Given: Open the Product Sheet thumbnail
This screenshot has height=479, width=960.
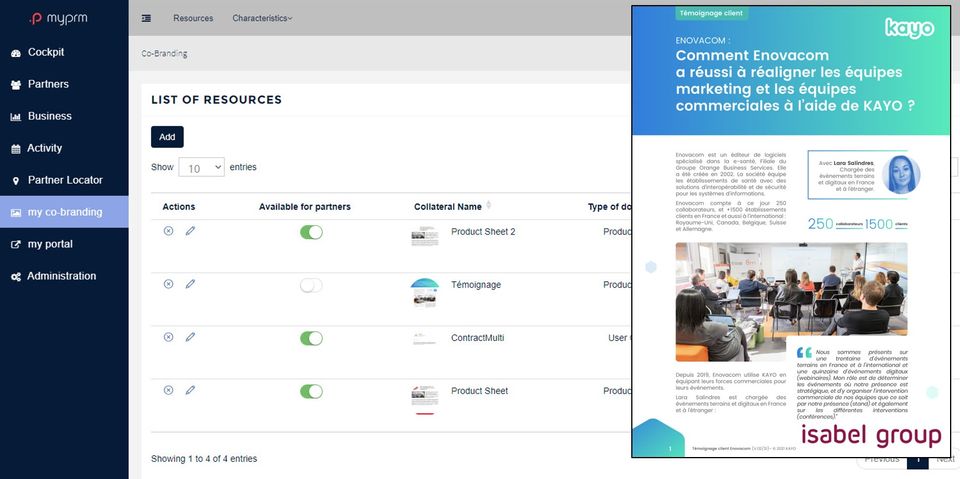Looking at the screenshot, I should (x=425, y=400).
